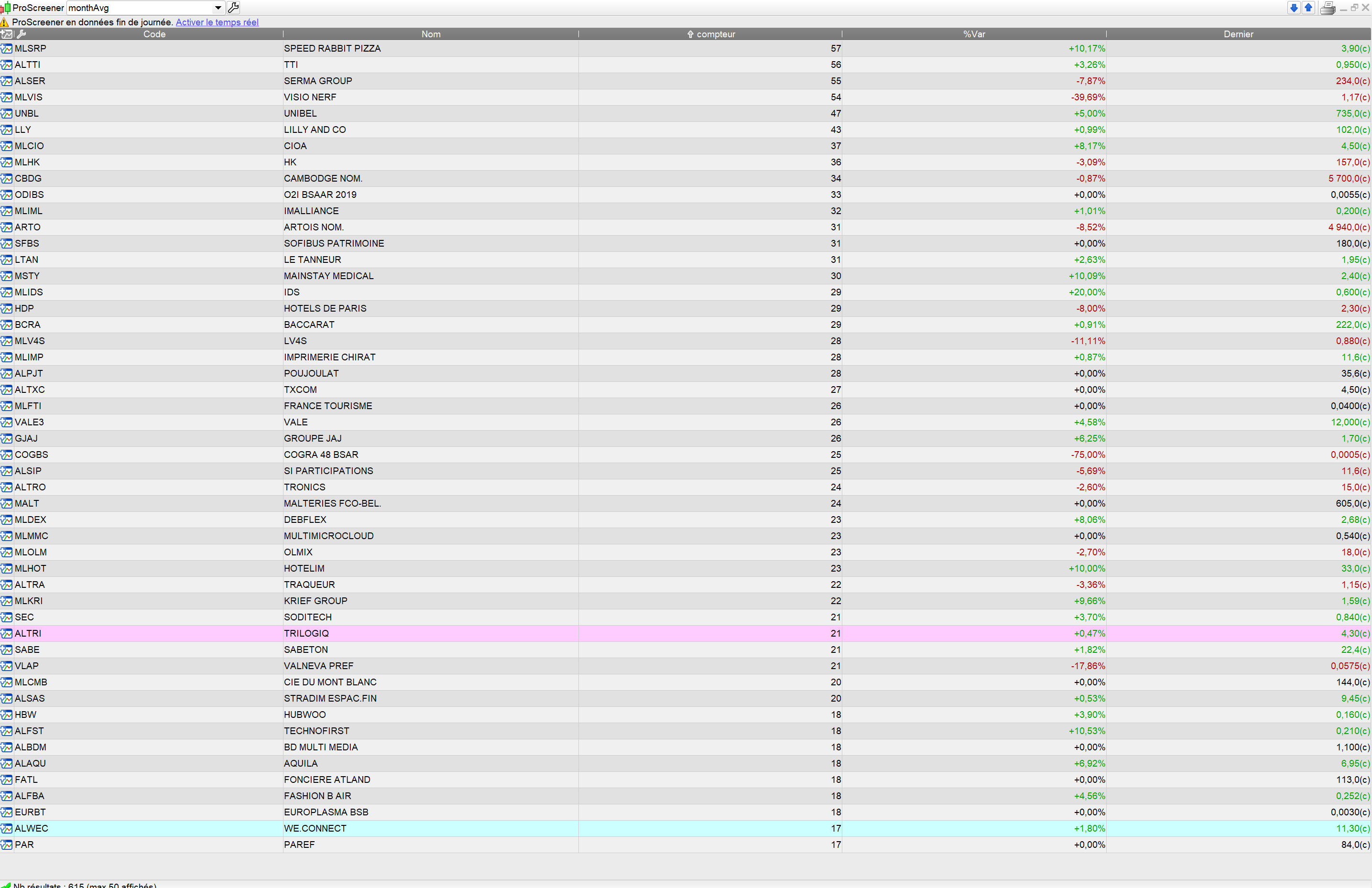The image size is (1372, 888).
Task: Select the highlighted TRILOGIQ row
Action: (x=306, y=633)
